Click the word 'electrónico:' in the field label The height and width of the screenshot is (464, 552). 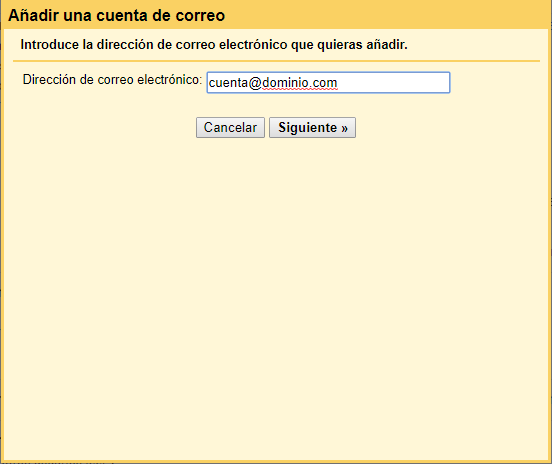[170, 80]
